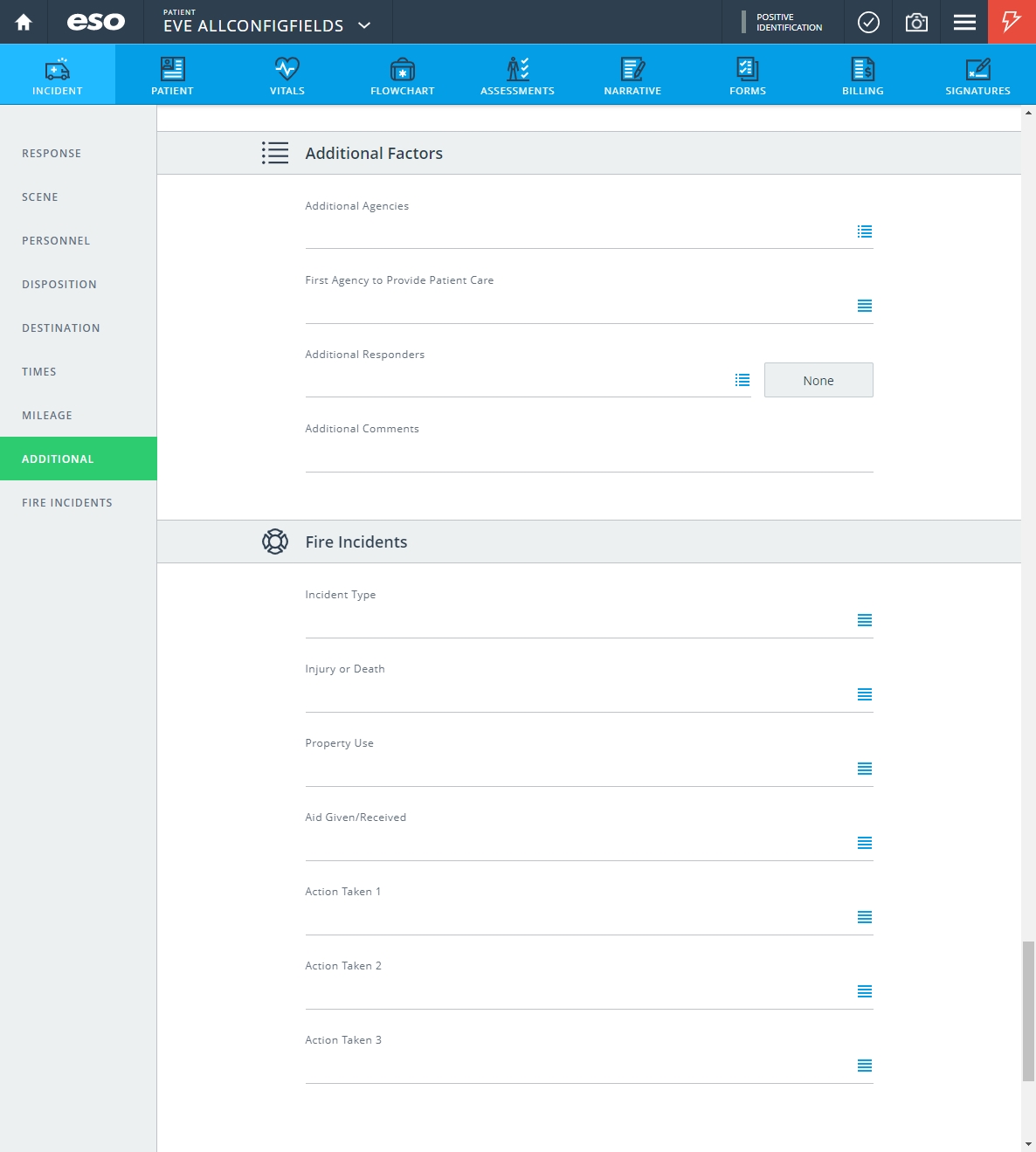
Task: Open Additional Agencies list picker
Action: pyautogui.click(x=865, y=231)
